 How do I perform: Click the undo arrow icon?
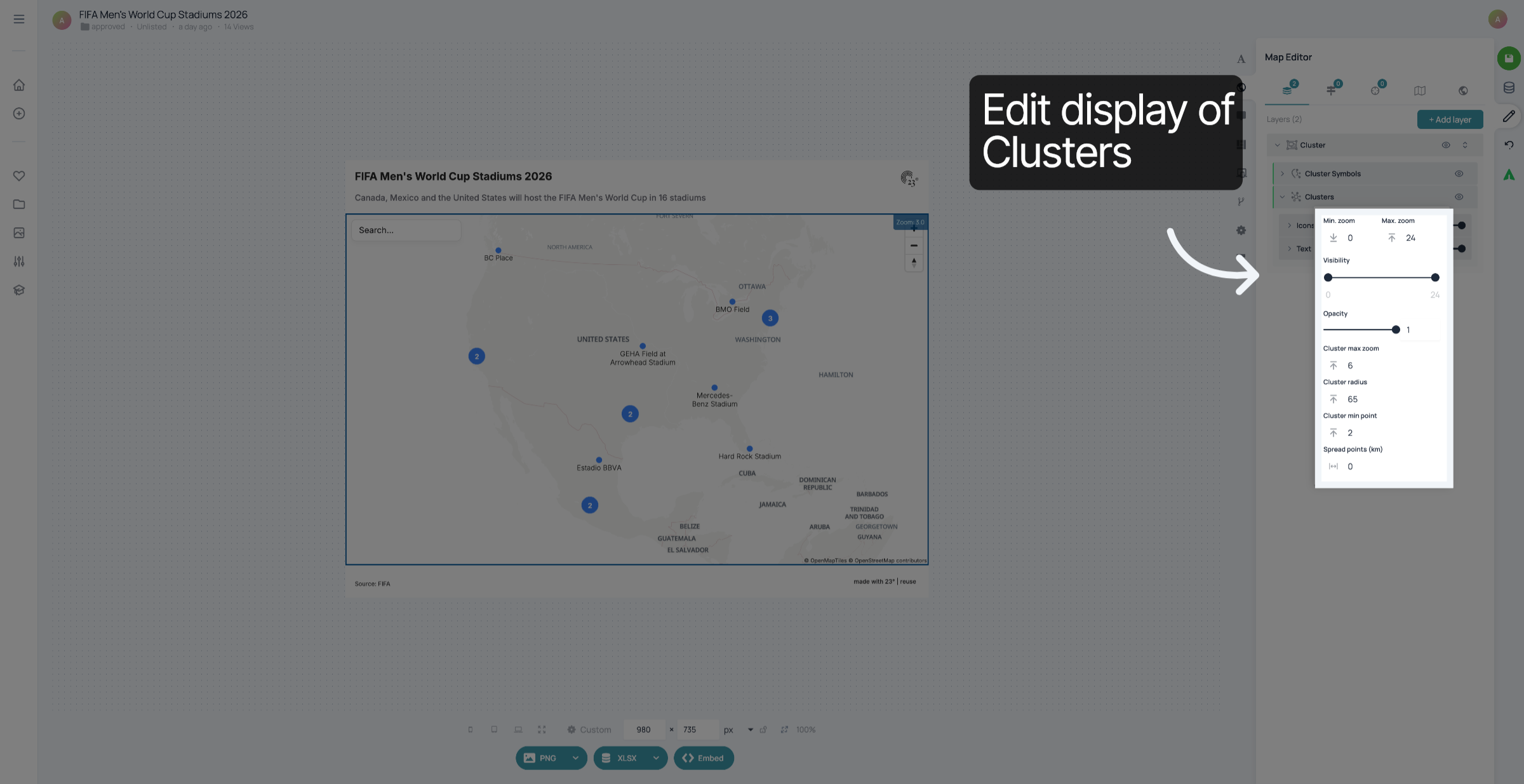tap(1509, 145)
